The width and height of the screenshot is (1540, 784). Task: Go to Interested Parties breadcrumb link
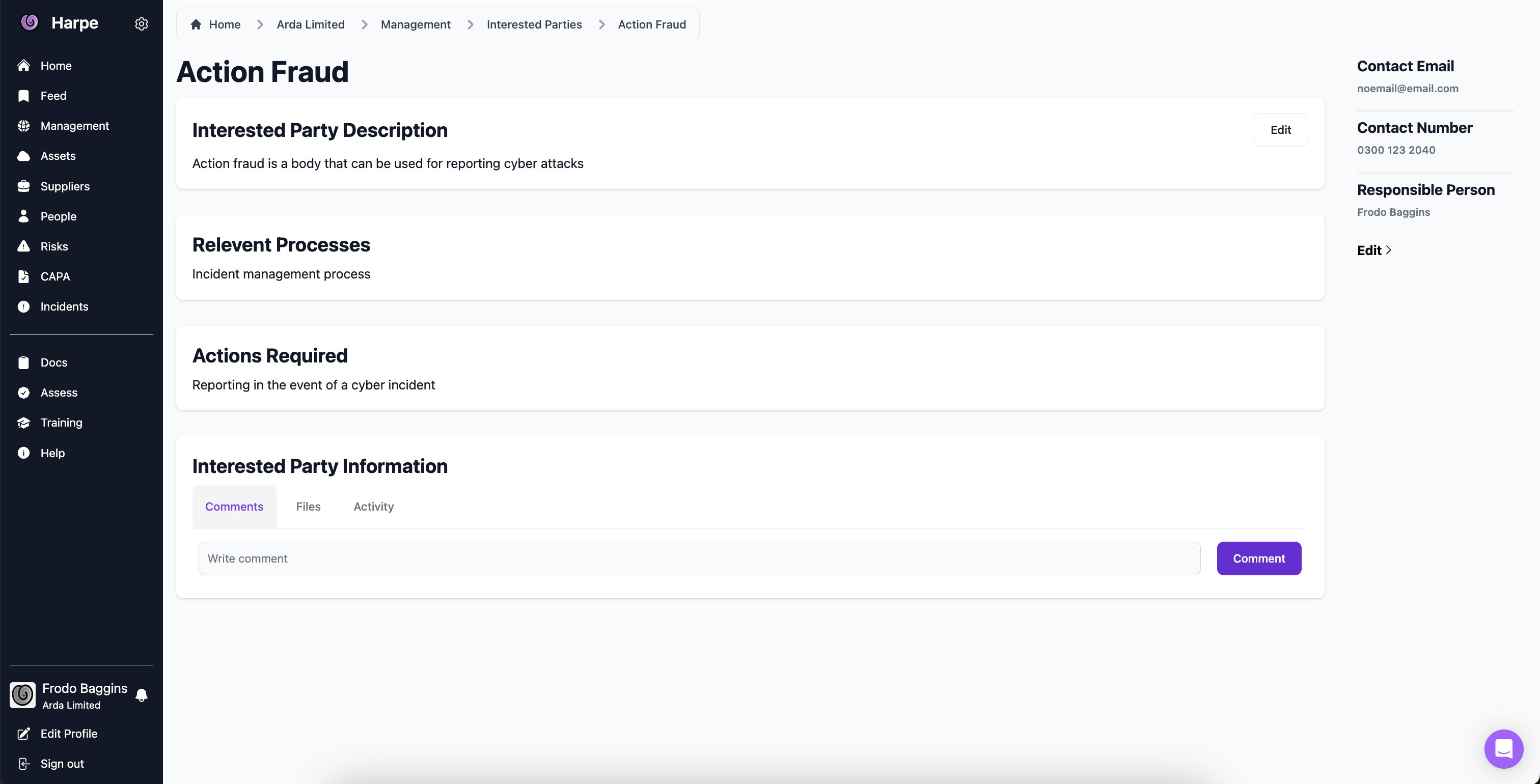point(534,24)
